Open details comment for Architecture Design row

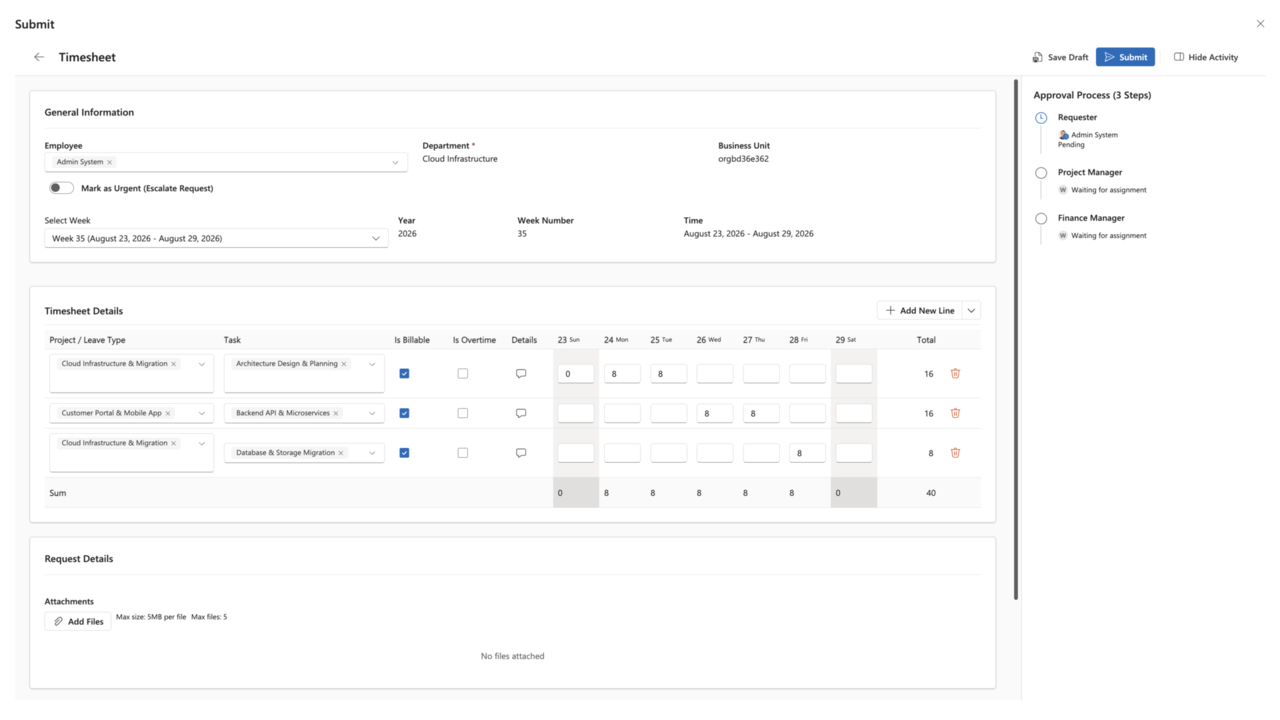click(521, 373)
